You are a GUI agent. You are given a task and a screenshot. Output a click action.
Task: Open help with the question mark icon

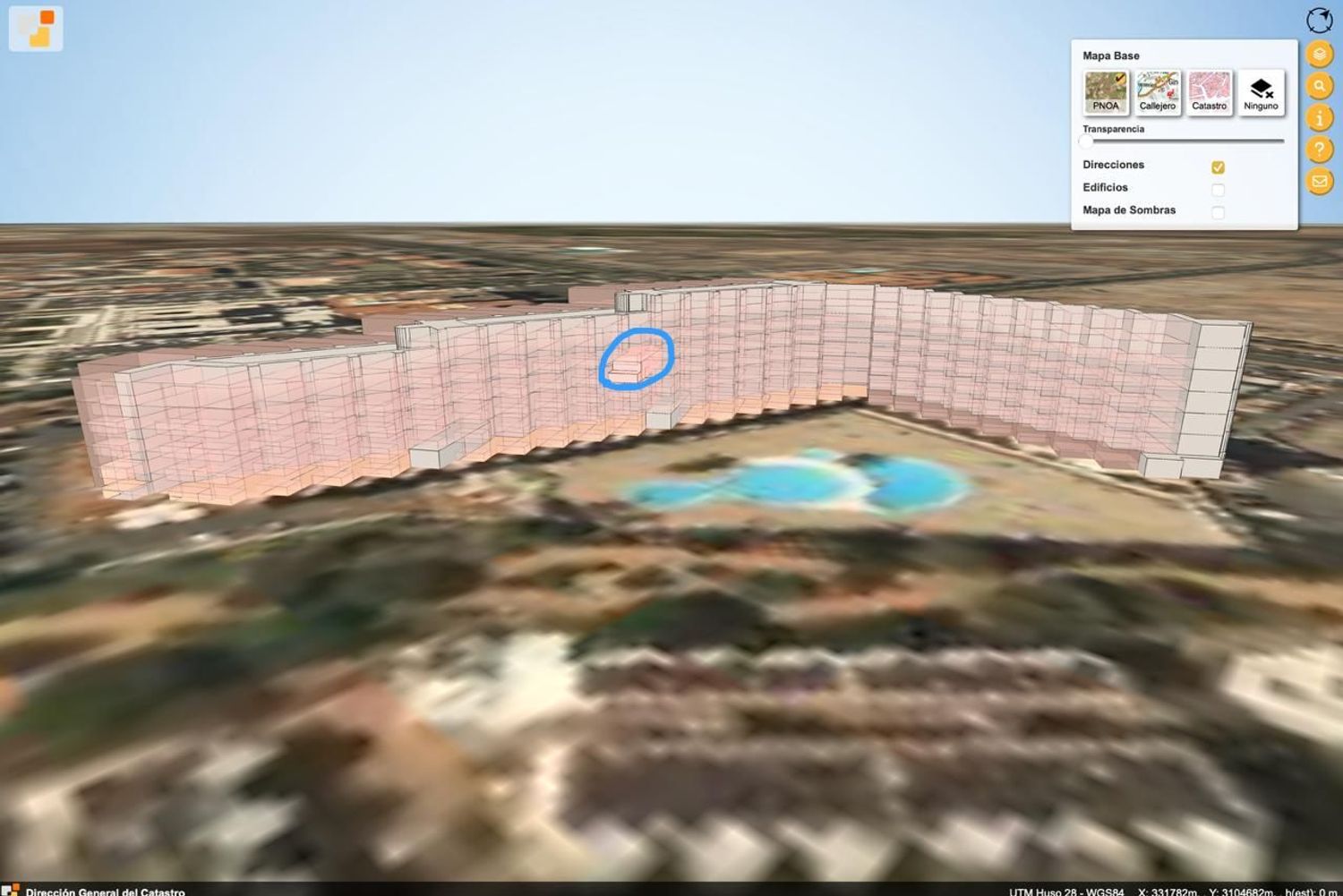pos(1319,149)
